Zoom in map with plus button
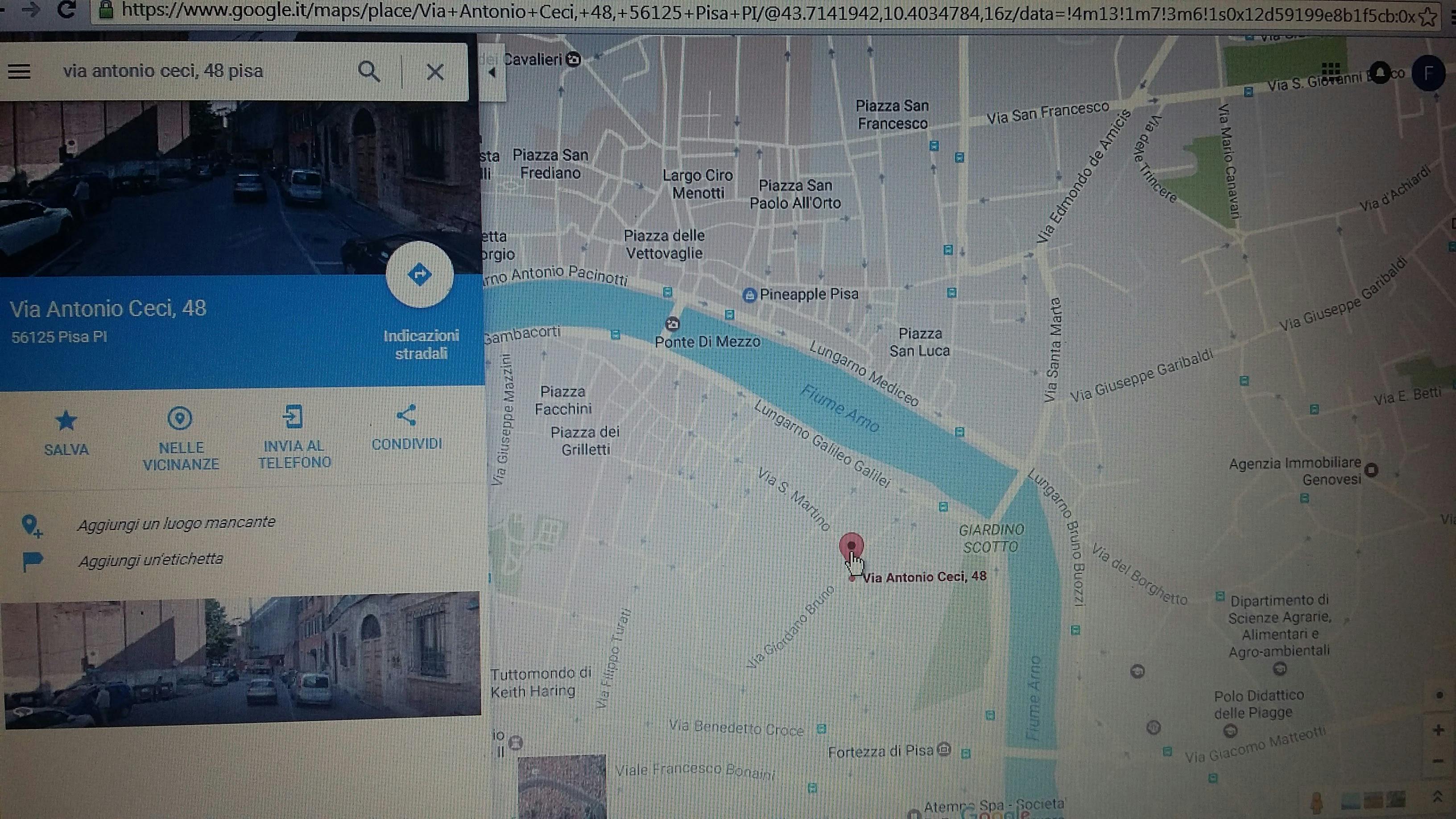Screen dimensions: 1456x819 coord(1439,730)
